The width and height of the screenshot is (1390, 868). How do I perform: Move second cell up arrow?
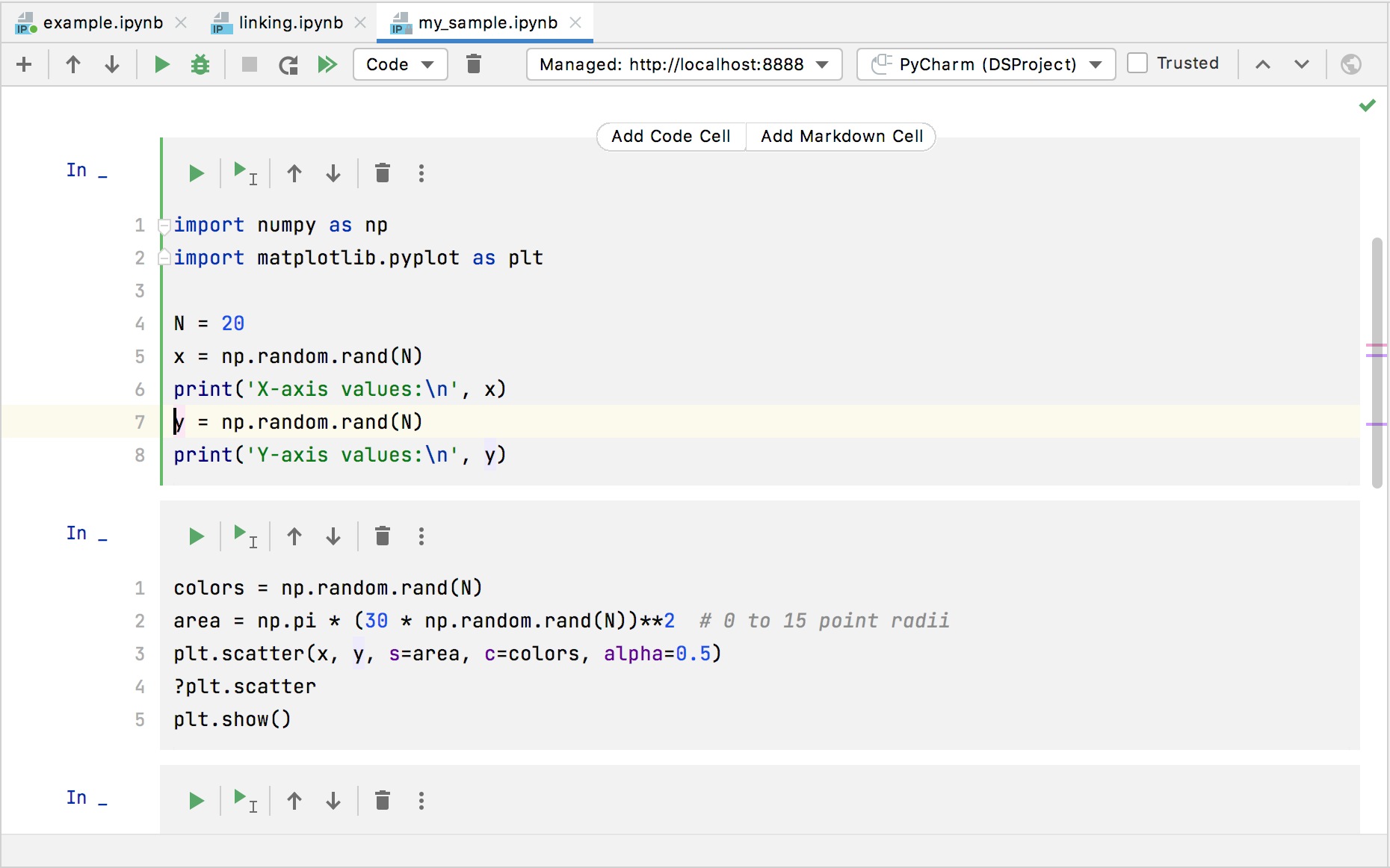point(294,536)
